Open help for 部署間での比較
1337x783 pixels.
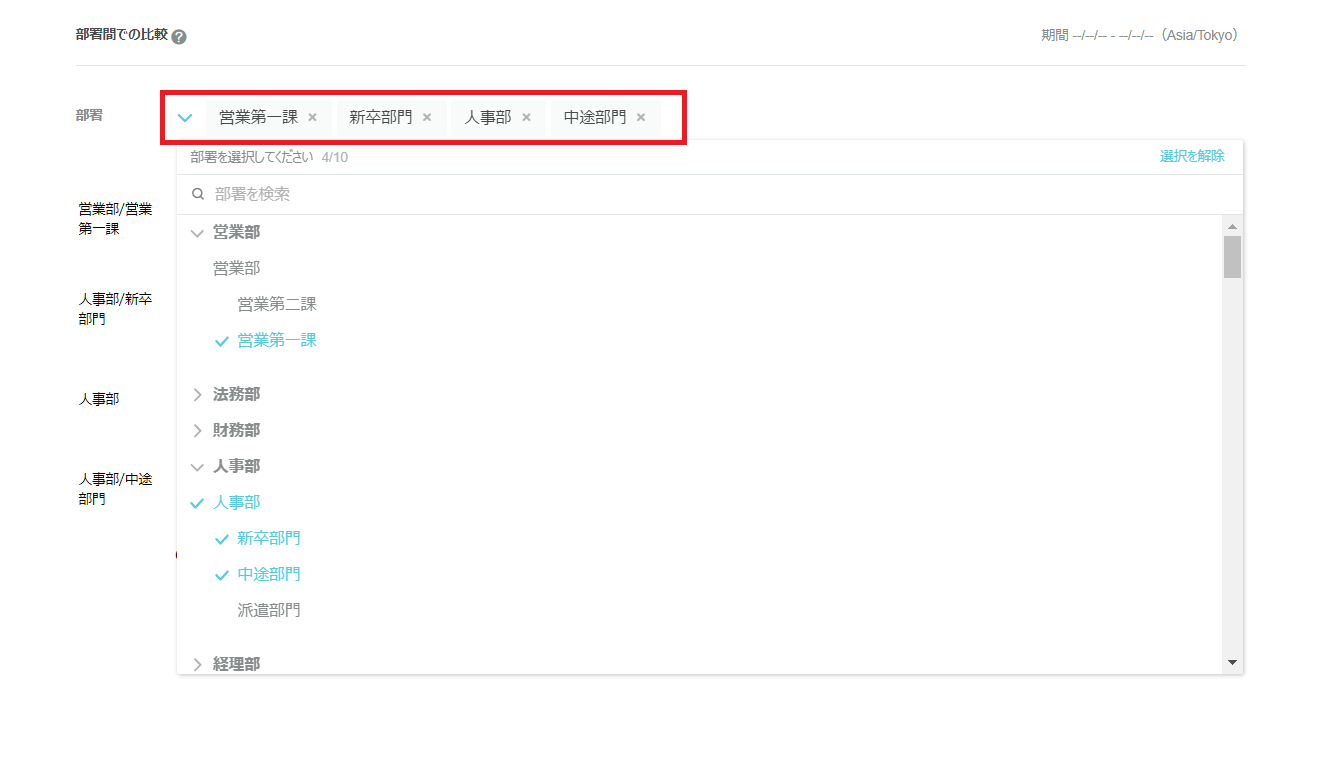[179, 37]
